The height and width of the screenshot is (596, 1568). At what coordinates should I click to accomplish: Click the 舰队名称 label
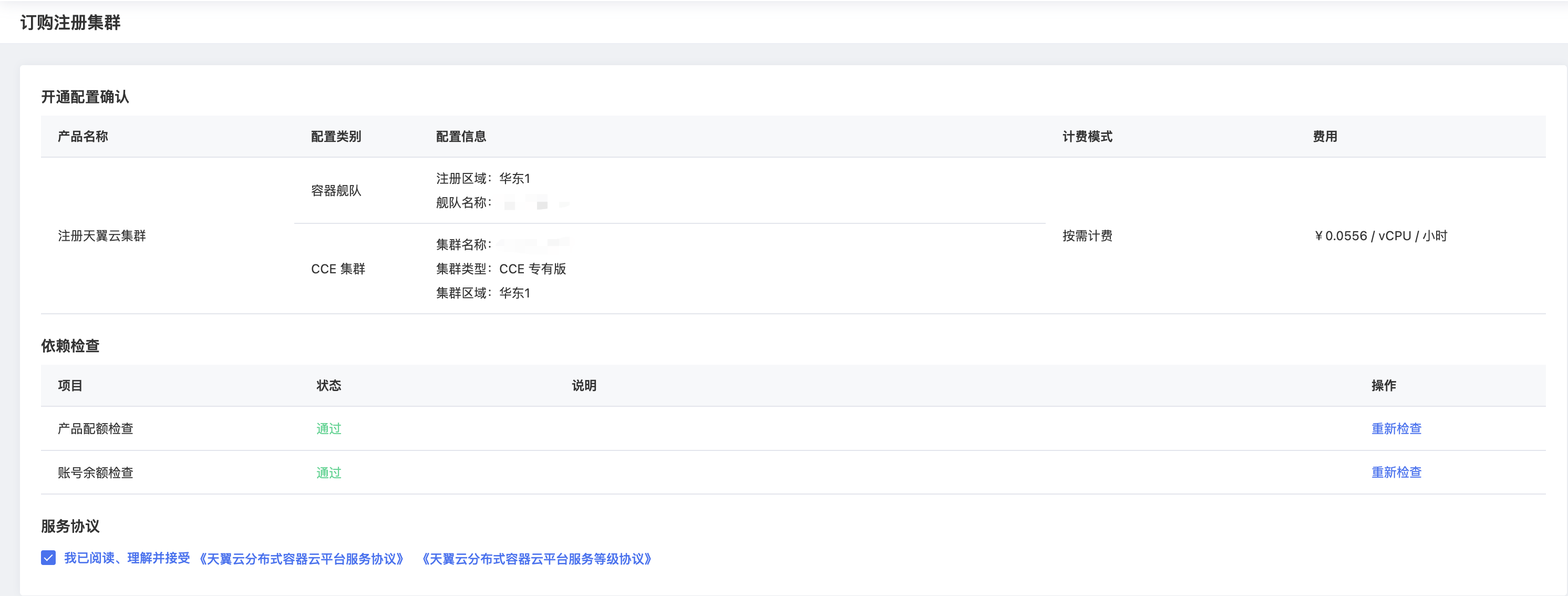[463, 203]
